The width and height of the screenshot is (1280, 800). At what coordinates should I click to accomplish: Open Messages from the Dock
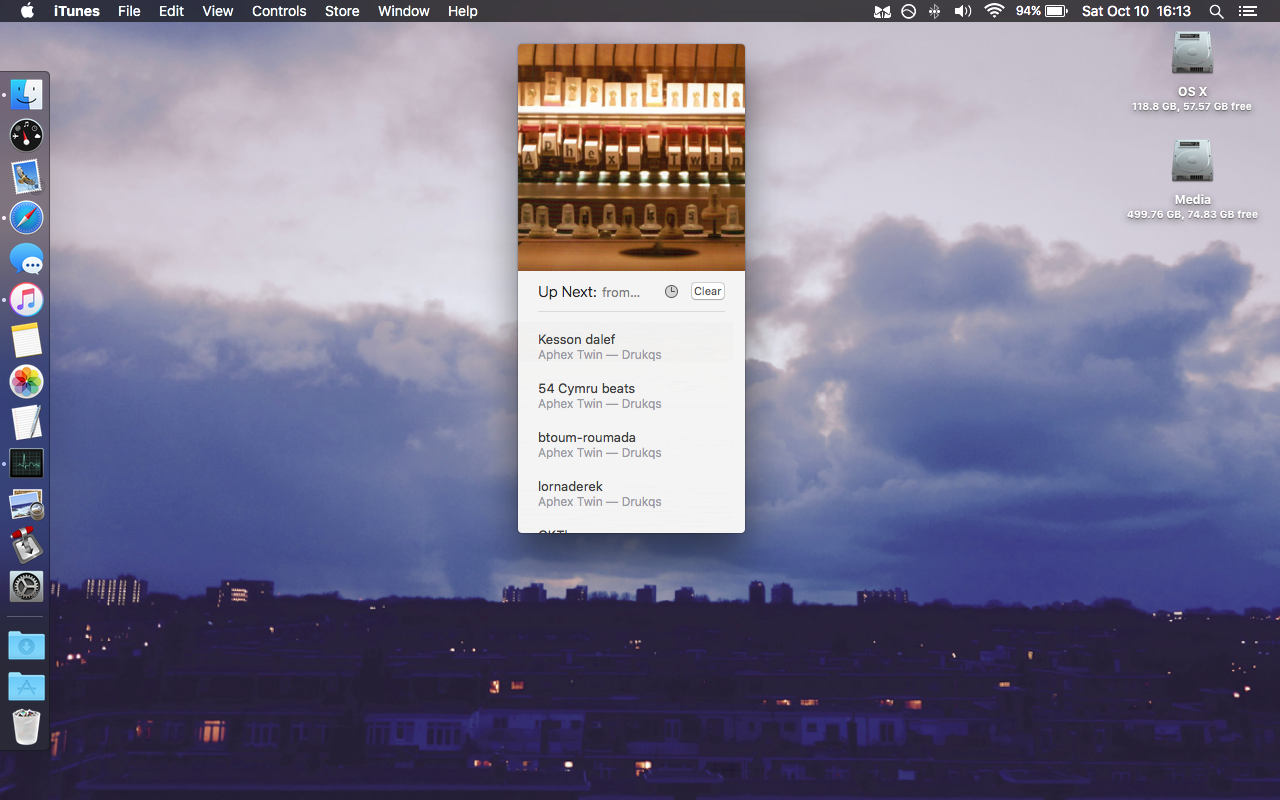coord(26,259)
